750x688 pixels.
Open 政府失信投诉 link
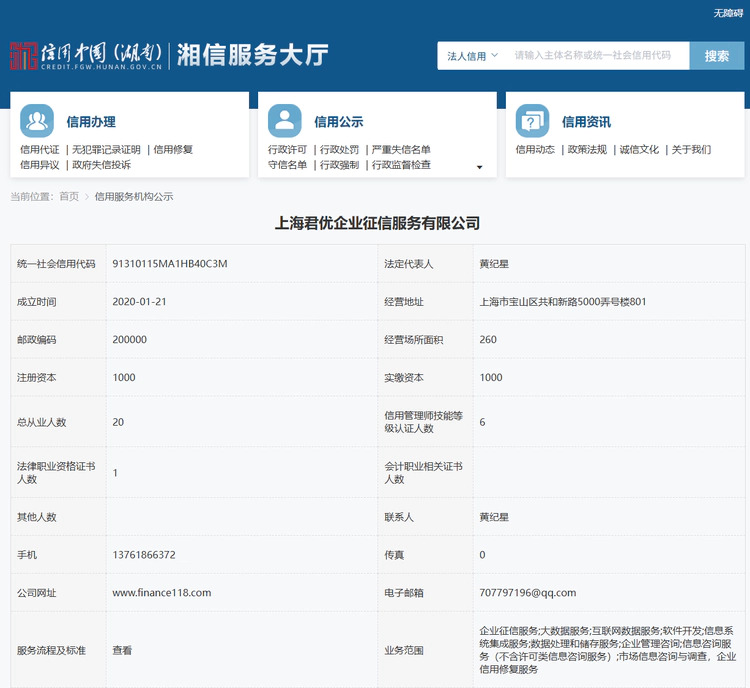(x=101, y=165)
